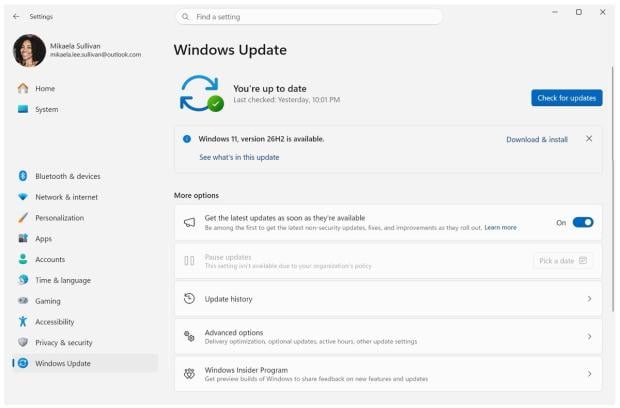Click the pause icon beside Pause updates
Viewport: 620px width, 408px height.
189,261
